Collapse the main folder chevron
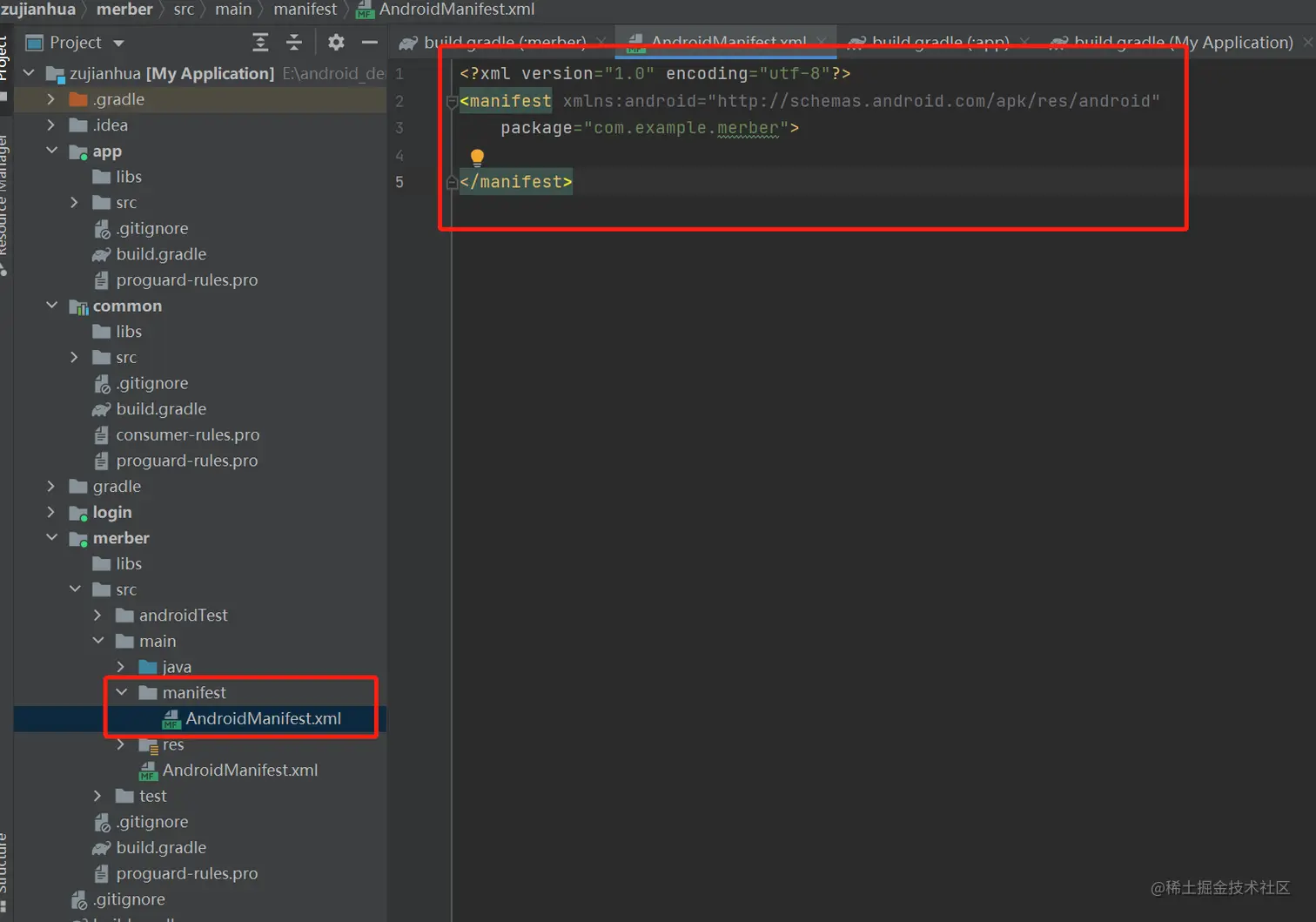The height and width of the screenshot is (922, 1316). pos(98,641)
